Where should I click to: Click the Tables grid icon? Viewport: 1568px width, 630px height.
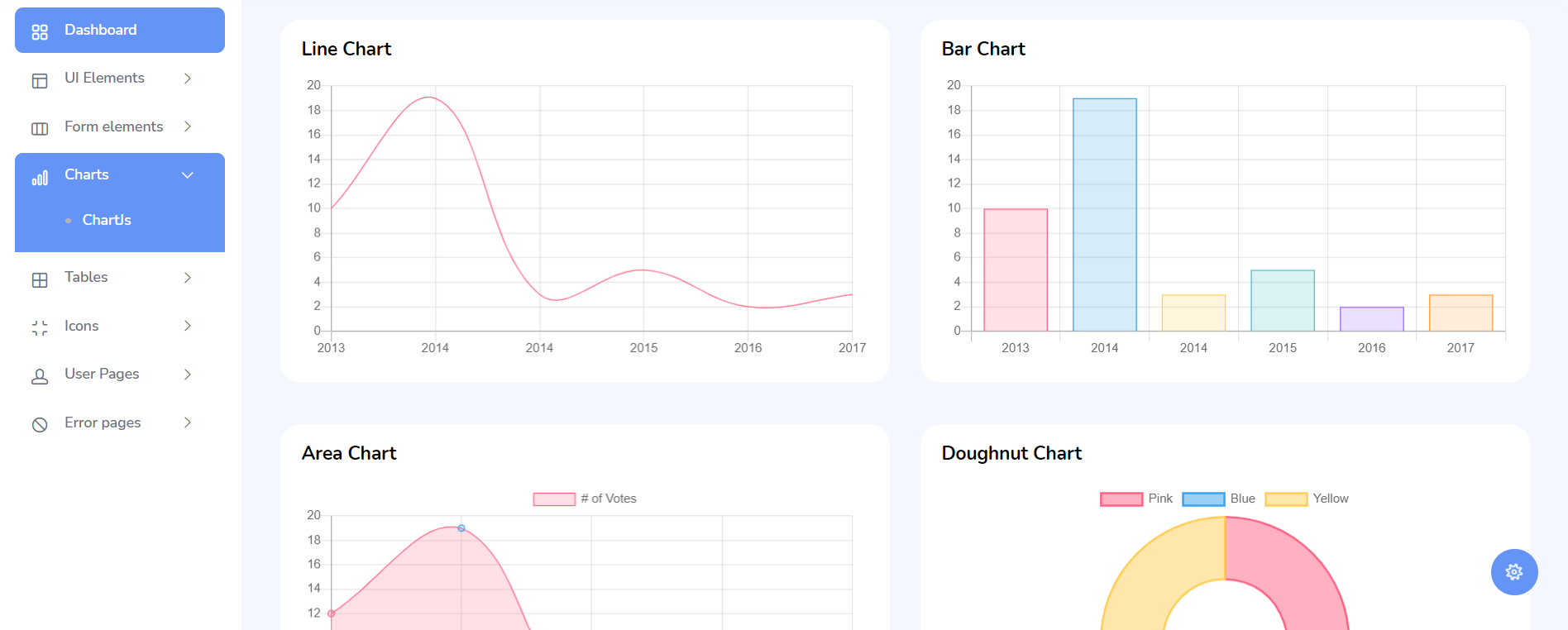[x=40, y=280]
